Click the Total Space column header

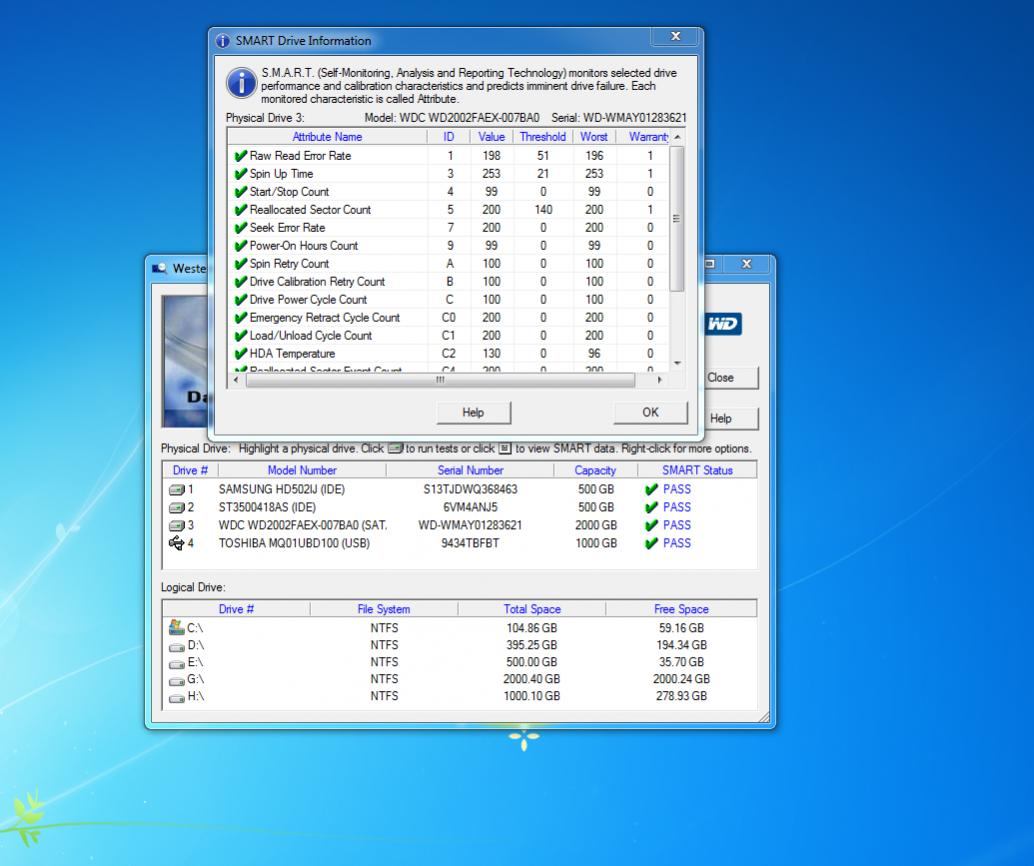point(532,609)
